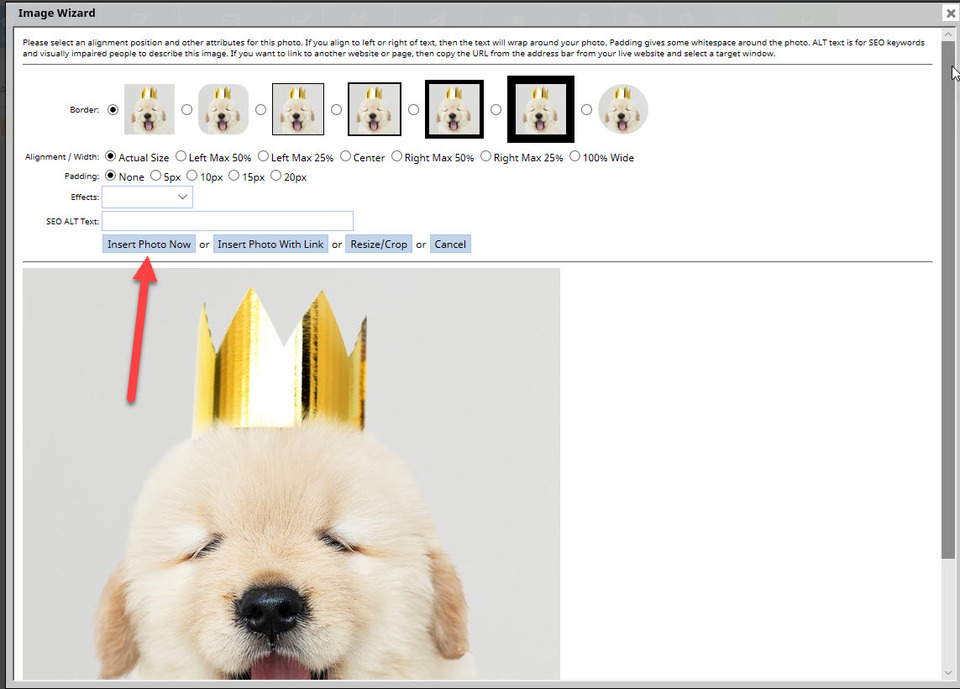Open the Effects dropdown
The height and width of the screenshot is (689, 960).
pos(147,198)
